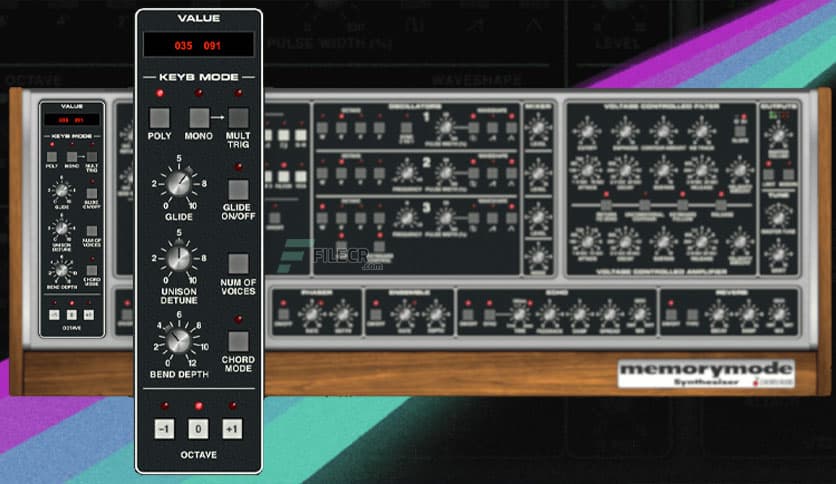Screen dimensions: 836x484
Task: Toggle the Return to Zero envelope button
Action: 606,205
